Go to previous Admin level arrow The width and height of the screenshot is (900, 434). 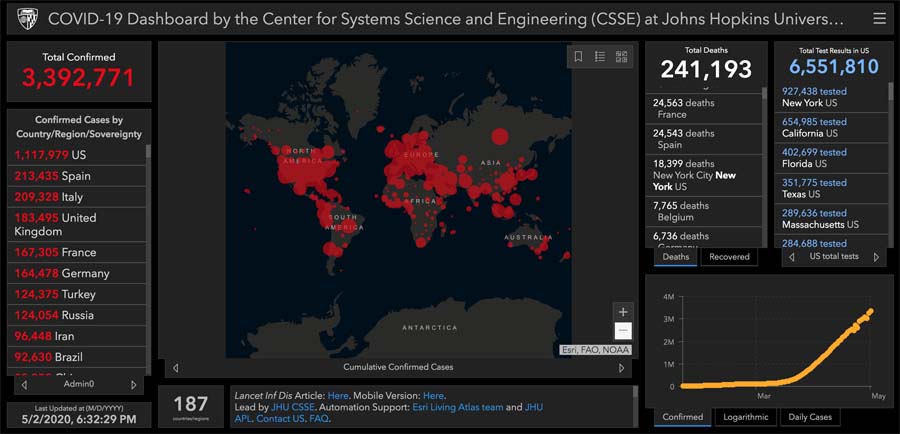tap(24, 385)
